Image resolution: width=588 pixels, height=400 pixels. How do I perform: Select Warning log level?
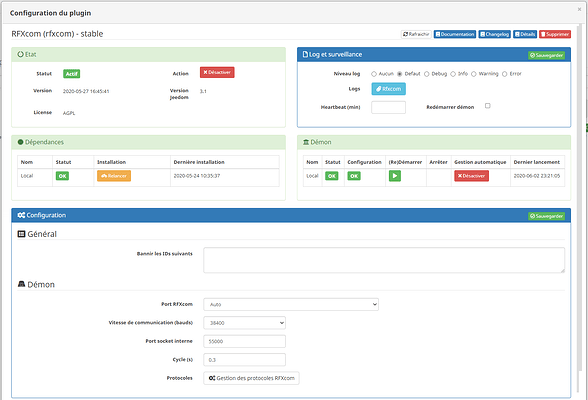[x=474, y=74]
